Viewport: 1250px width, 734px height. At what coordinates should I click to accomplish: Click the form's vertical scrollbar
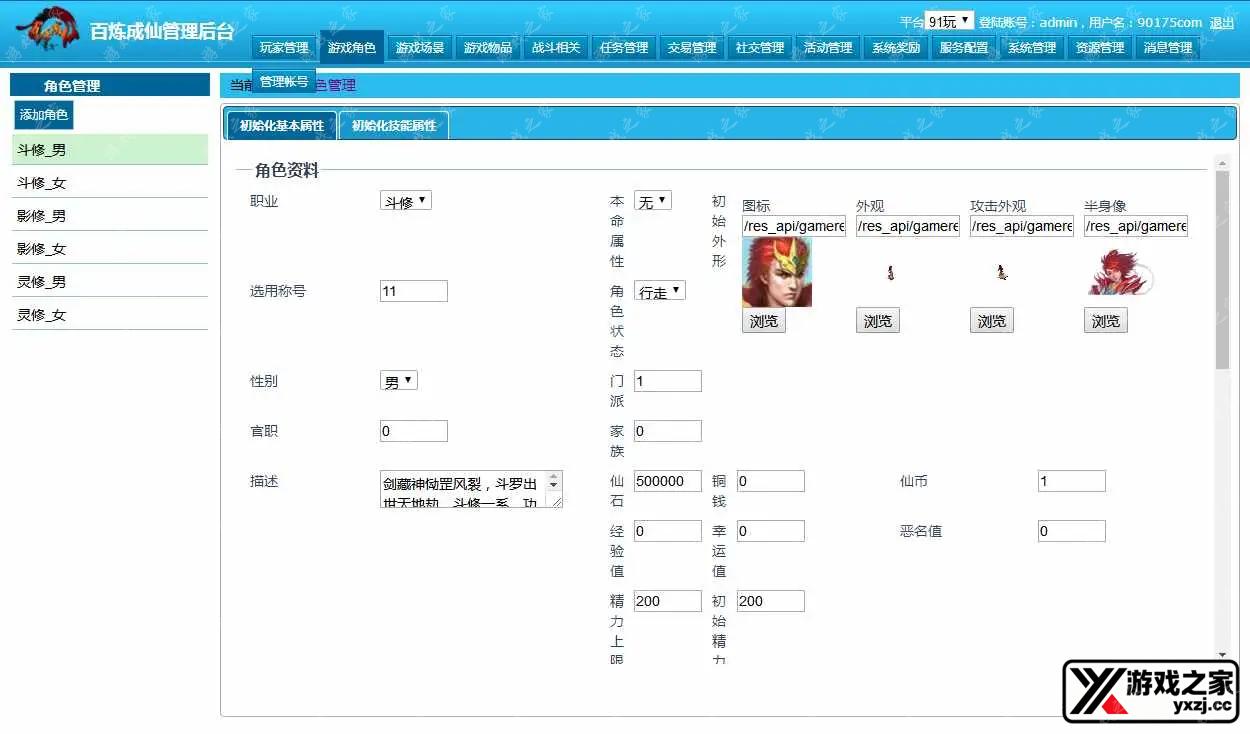click(x=1222, y=270)
